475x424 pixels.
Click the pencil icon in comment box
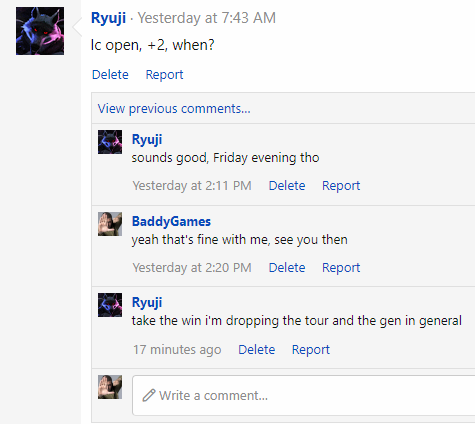point(149,395)
